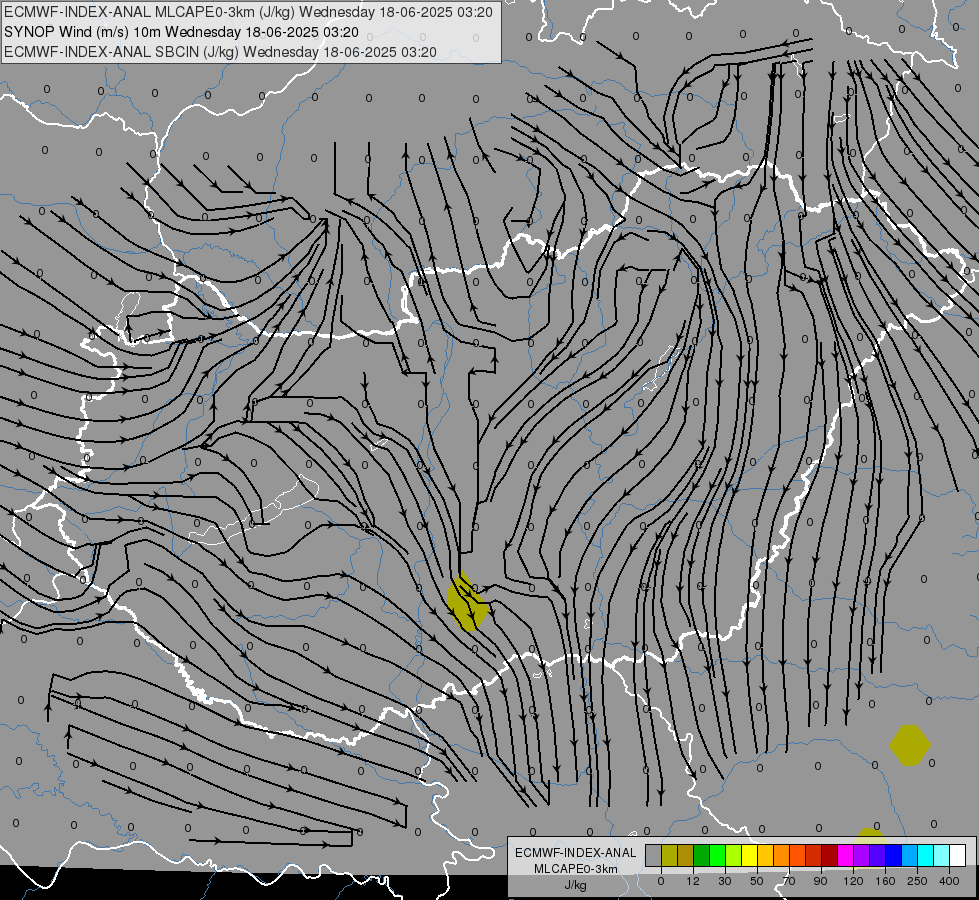Click legend value 30
The image size is (979, 900).
pos(725,881)
